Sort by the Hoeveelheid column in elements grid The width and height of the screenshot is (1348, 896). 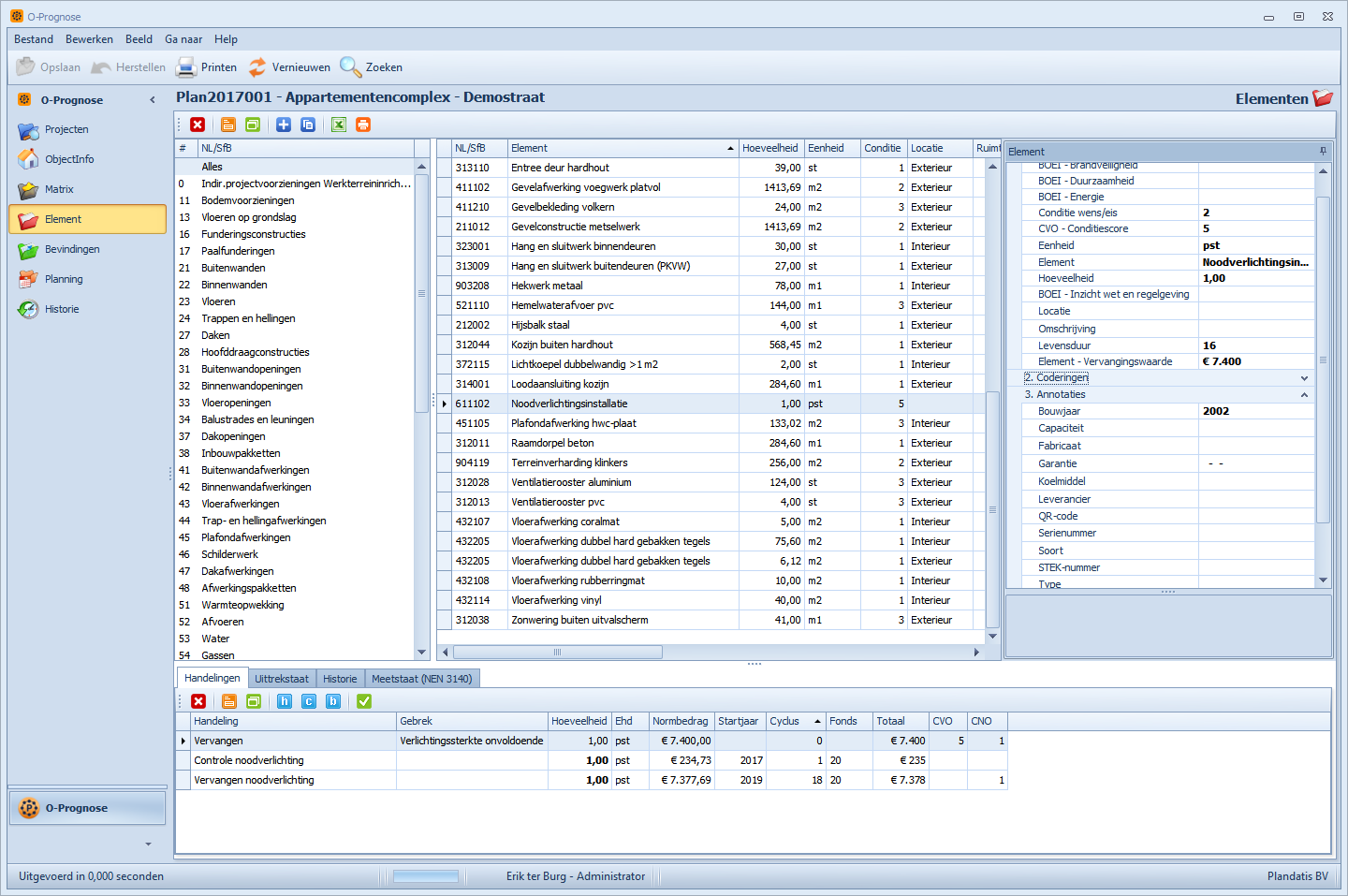(x=771, y=148)
